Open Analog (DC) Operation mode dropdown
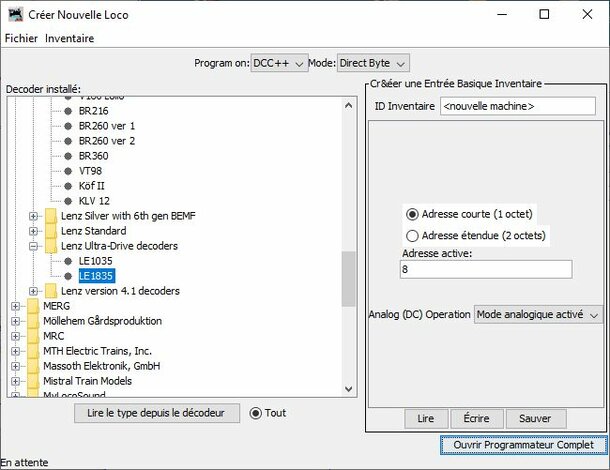This screenshot has width=610, height=470. tap(538, 314)
